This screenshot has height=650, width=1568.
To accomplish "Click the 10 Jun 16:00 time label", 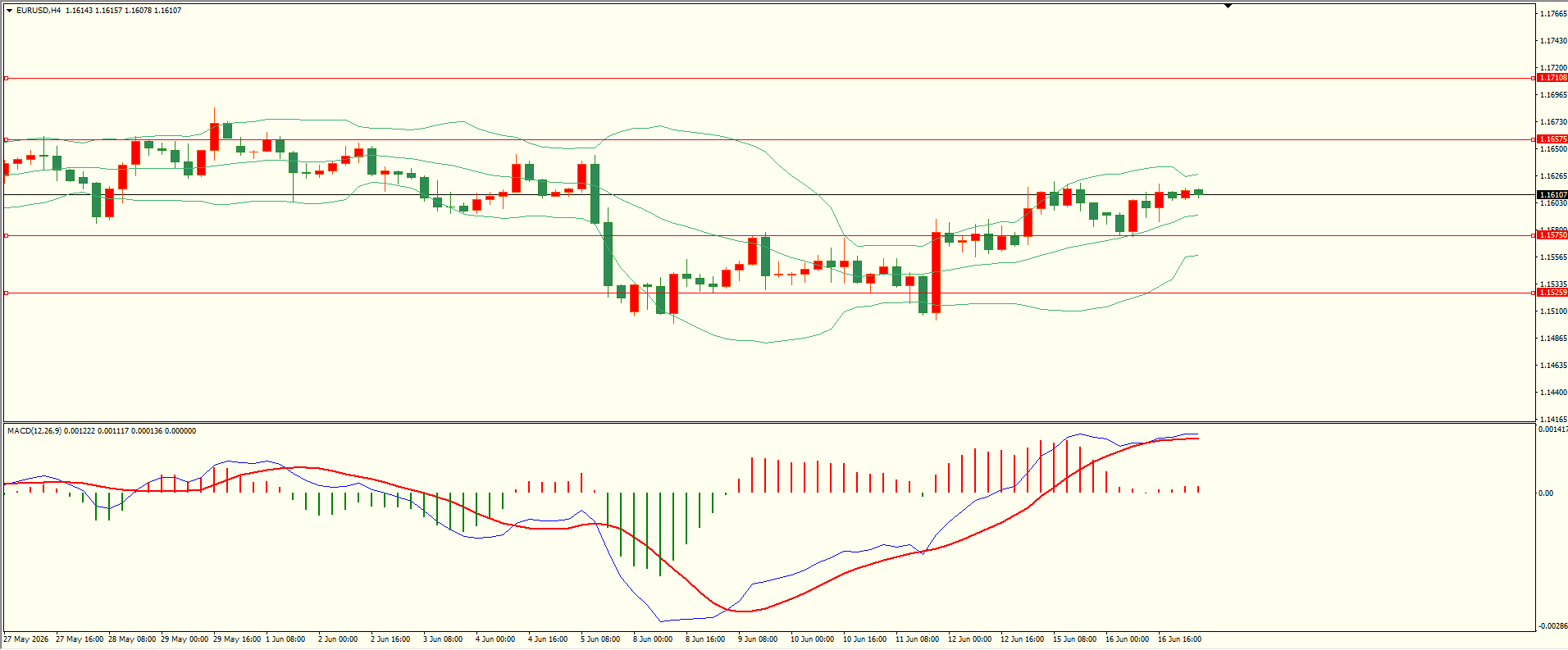I will 865,639.
